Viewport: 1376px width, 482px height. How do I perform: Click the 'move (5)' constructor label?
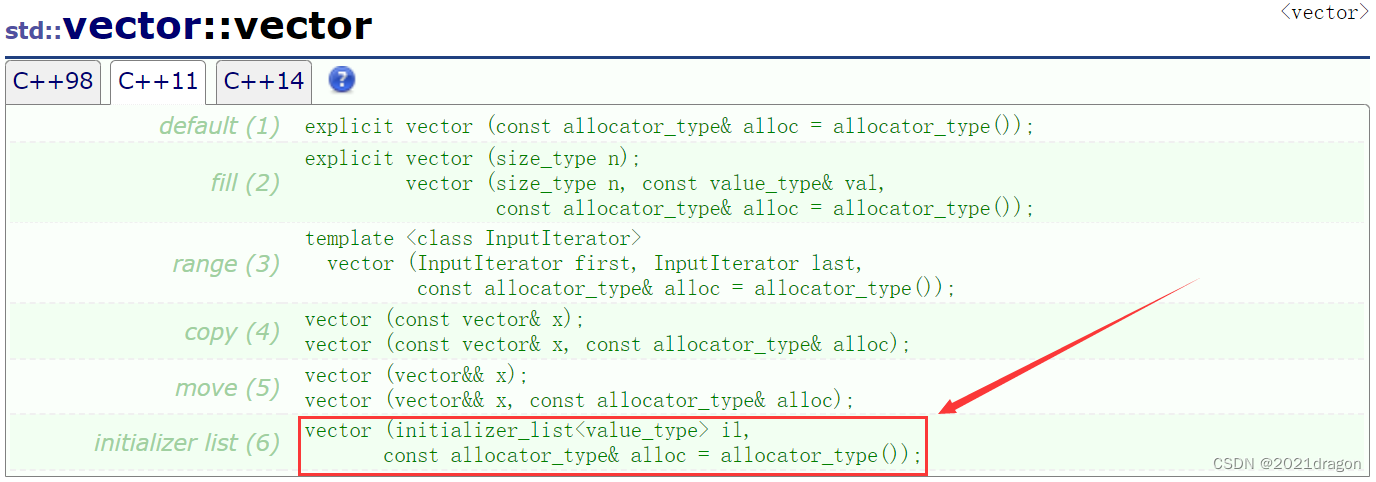coord(227,388)
